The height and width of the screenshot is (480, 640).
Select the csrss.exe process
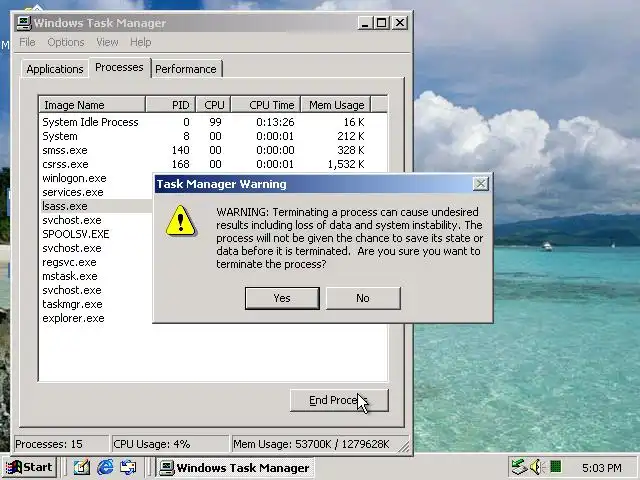65,164
